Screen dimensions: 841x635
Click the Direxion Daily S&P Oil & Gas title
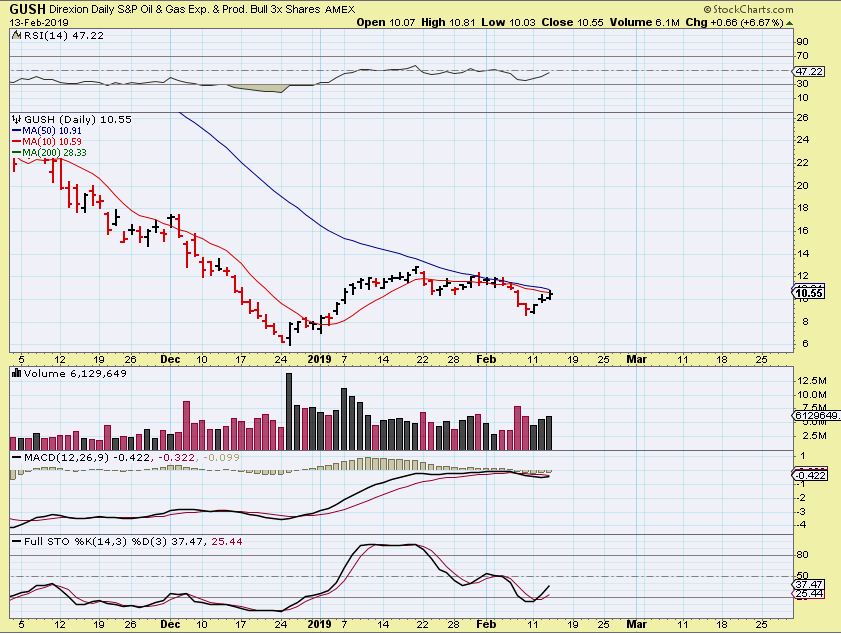[185, 10]
